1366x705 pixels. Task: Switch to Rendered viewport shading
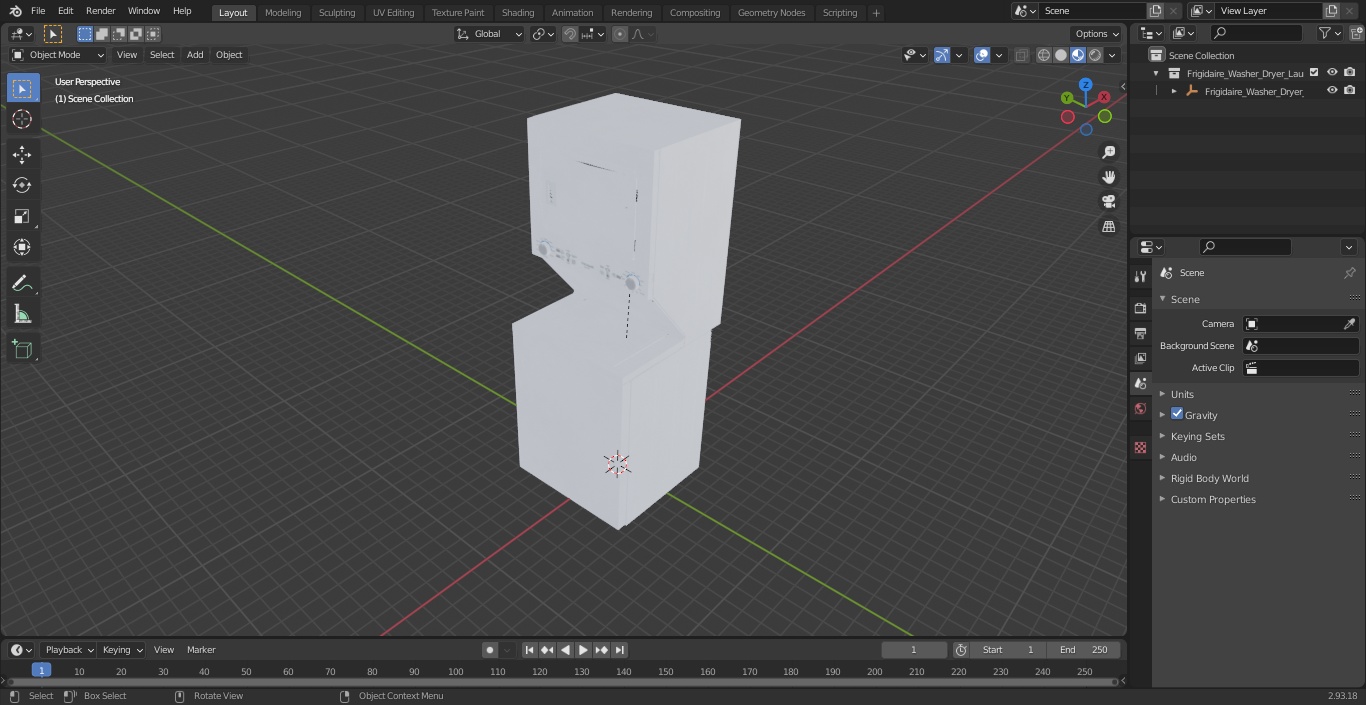click(1095, 55)
